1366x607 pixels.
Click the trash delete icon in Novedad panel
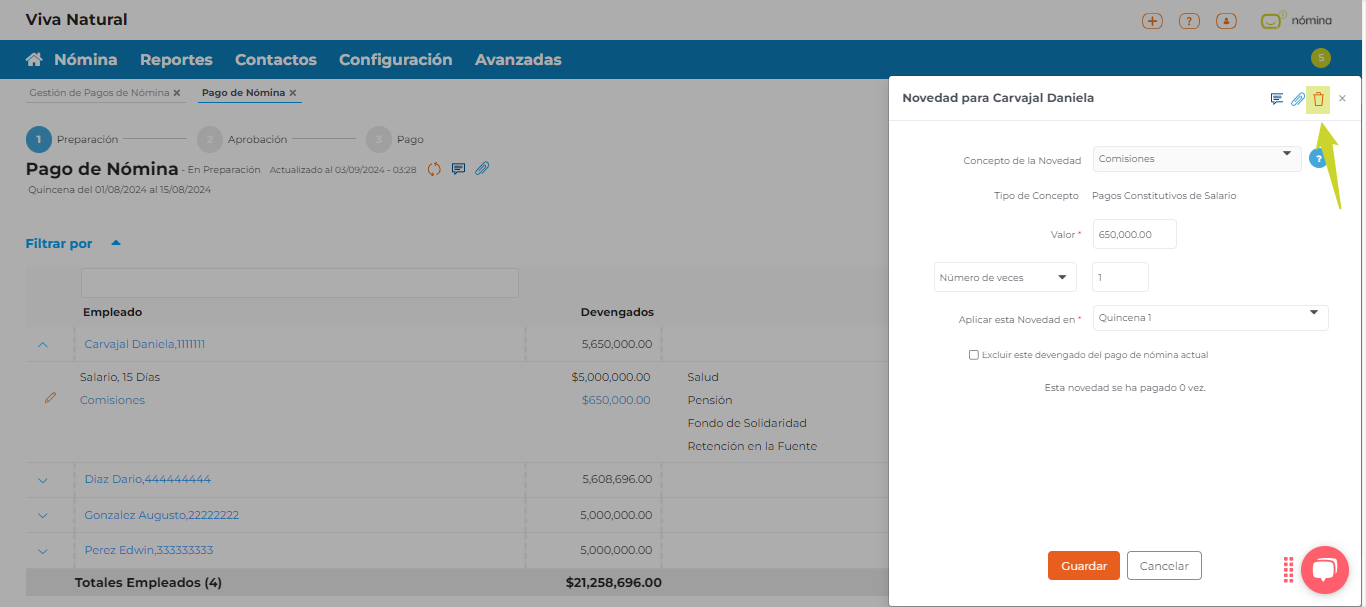coord(1318,99)
